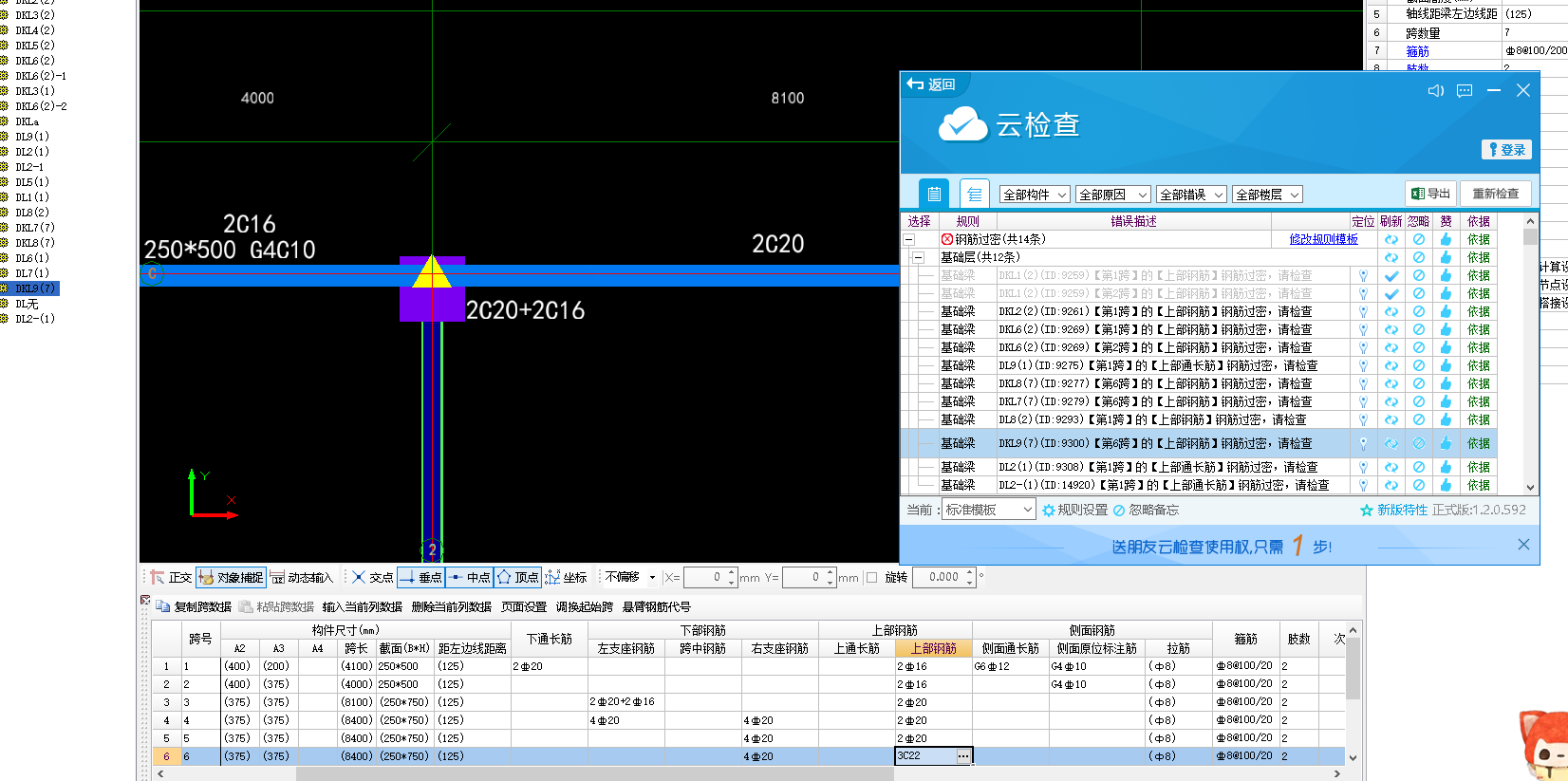Ignore all 钢筋过密 errors via group icon
Screen dimensions: 1568x781
coord(1418,239)
